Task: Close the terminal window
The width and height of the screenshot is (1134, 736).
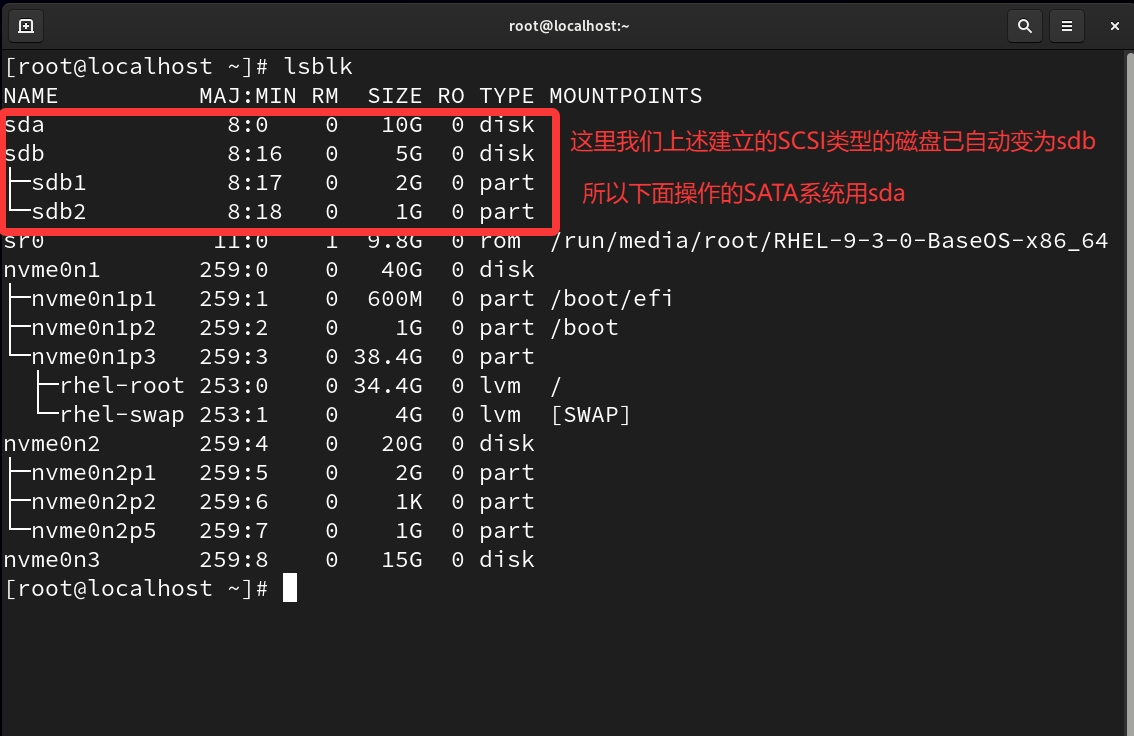Action: pos(1114,26)
